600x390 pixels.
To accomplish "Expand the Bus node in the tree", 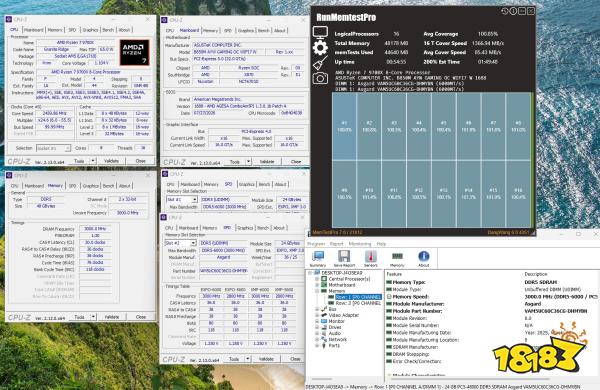I will point(317,309).
